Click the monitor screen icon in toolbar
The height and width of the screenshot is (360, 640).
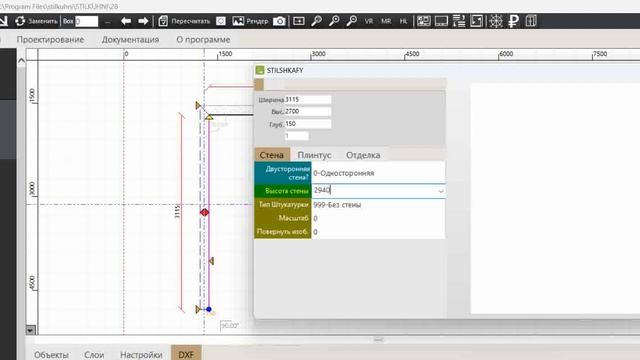click(441, 21)
